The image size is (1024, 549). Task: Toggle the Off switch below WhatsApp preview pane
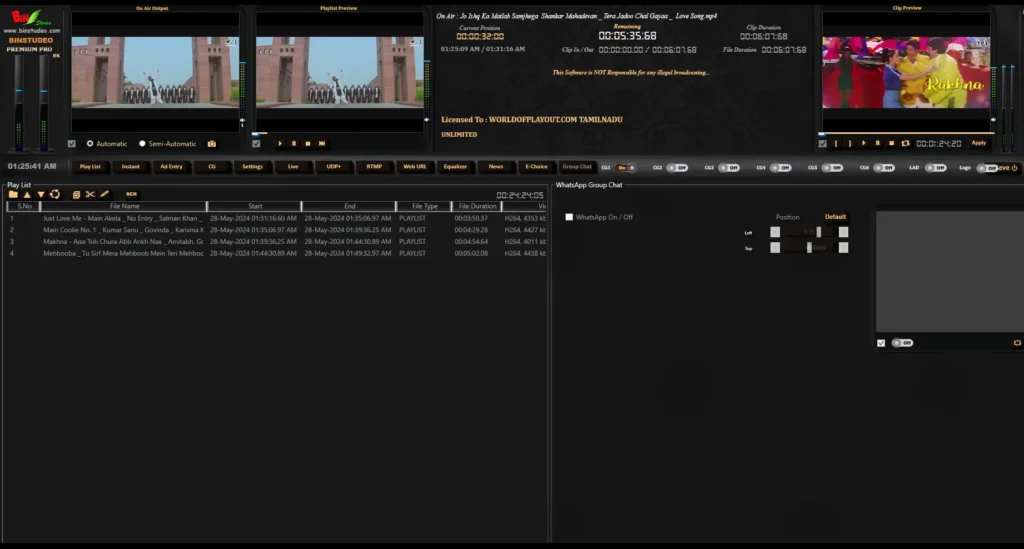click(x=903, y=343)
